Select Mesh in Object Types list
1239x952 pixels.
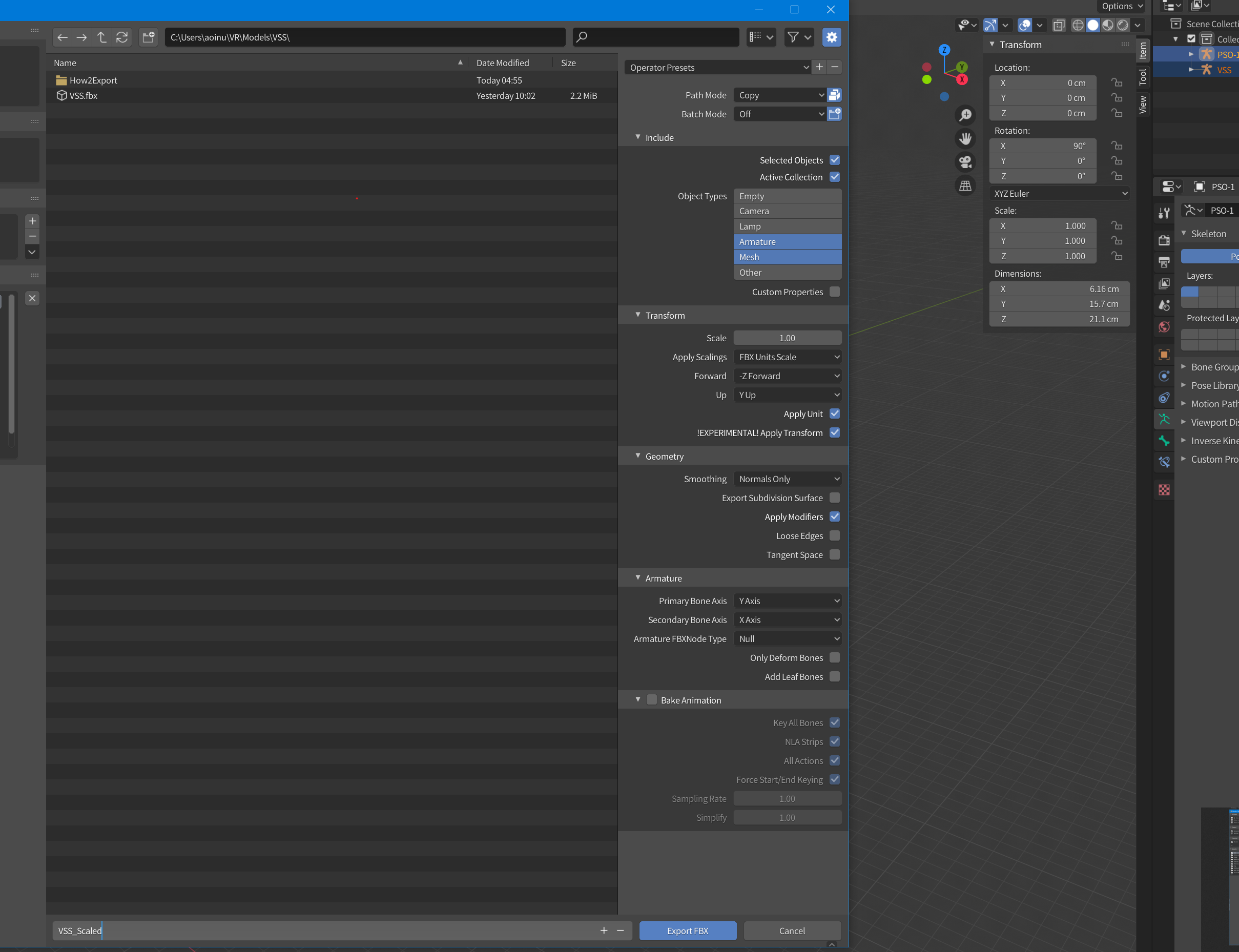click(x=787, y=257)
